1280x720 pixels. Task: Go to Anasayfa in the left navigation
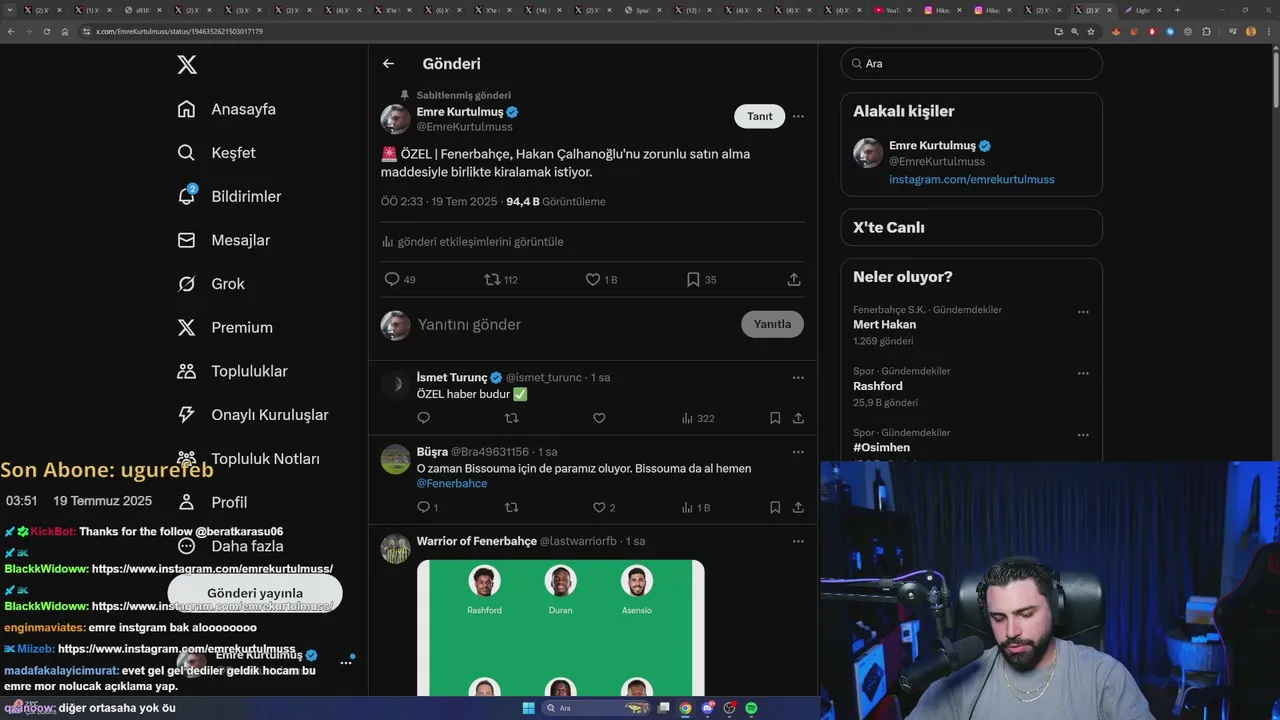point(226,109)
